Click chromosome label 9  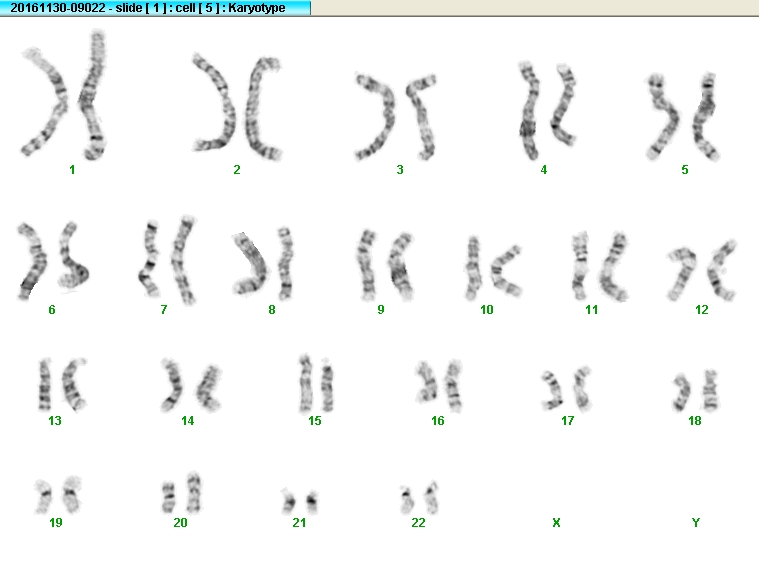[x=381, y=310]
